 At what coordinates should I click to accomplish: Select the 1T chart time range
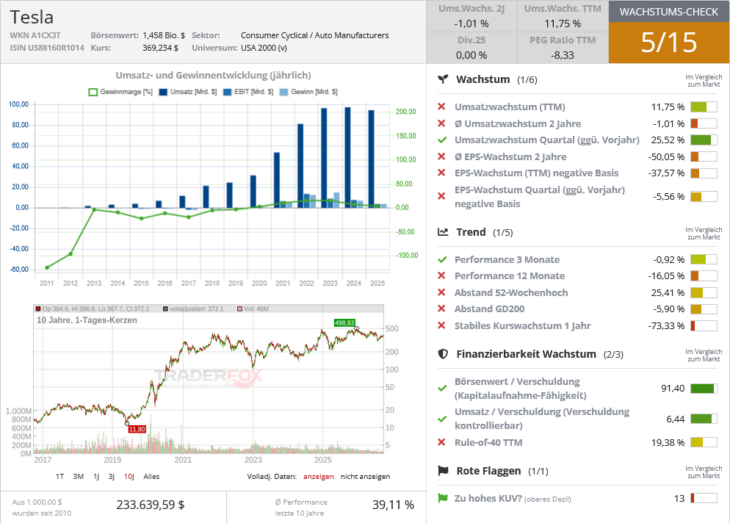(x=60, y=476)
